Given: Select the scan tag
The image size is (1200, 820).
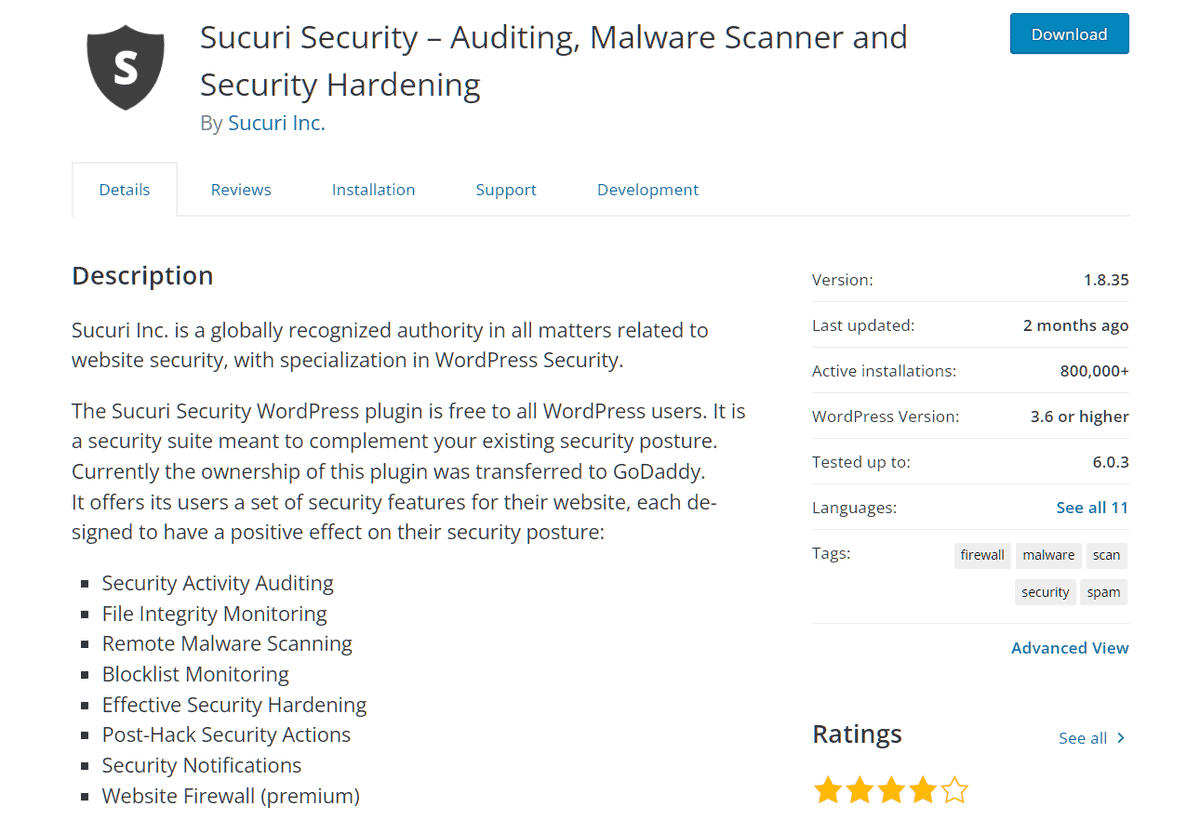Looking at the screenshot, I should pyautogui.click(x=1106, y=555).
